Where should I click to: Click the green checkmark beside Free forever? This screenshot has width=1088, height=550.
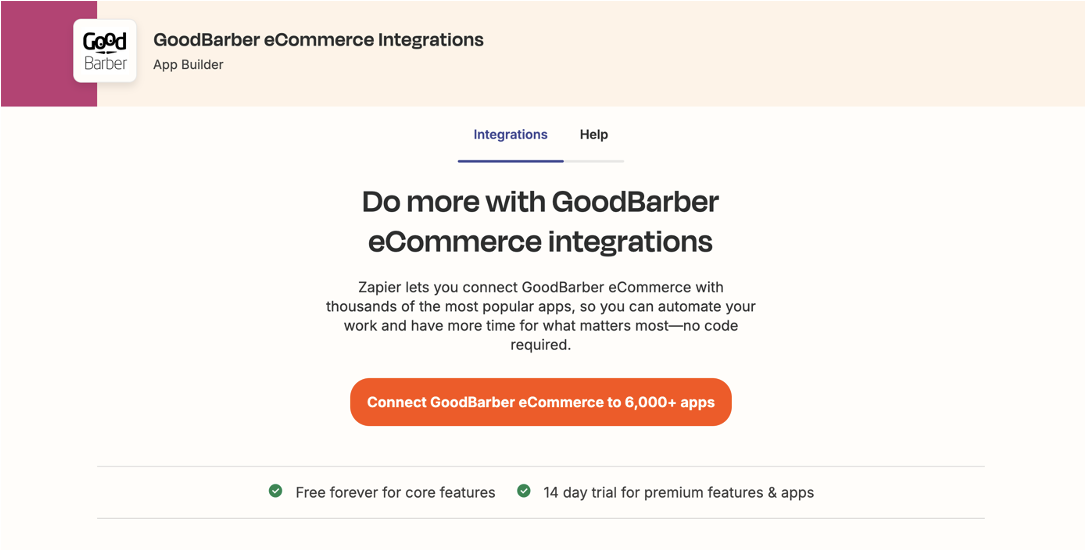(275, 491)
